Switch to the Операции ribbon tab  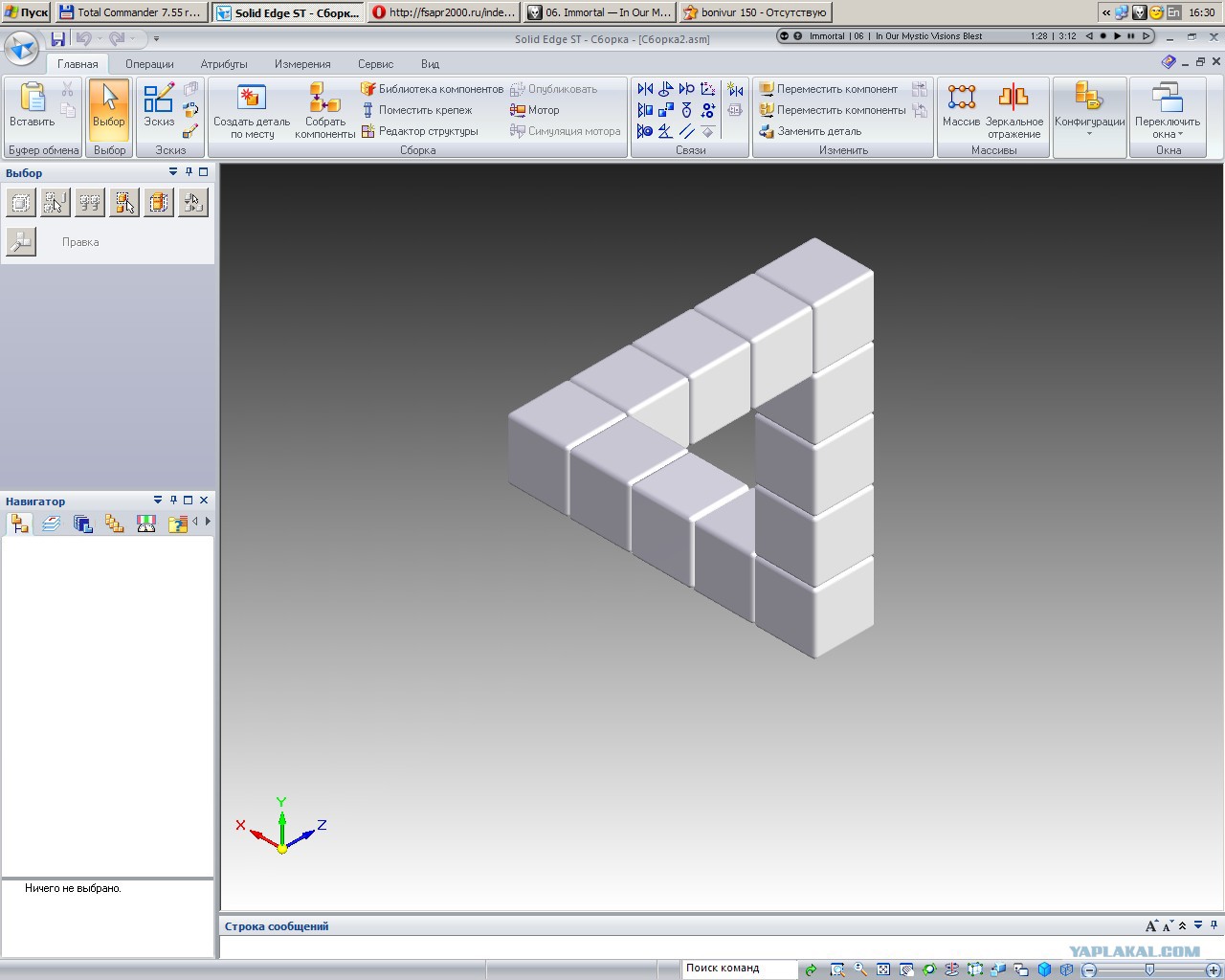click(149, 64)
